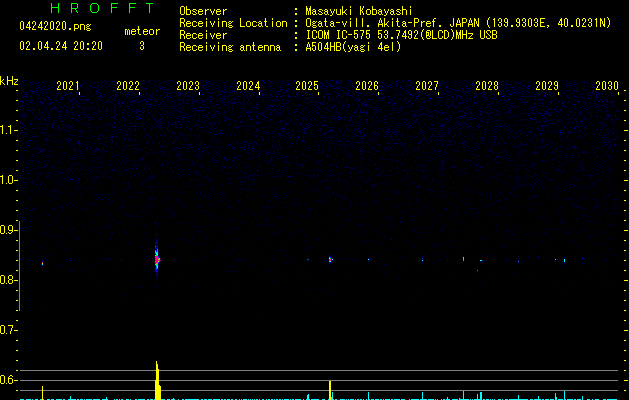Viewport: 629px width, 400px height.
Task: Click the 2023 time axis marker
Action: (188, 86)
